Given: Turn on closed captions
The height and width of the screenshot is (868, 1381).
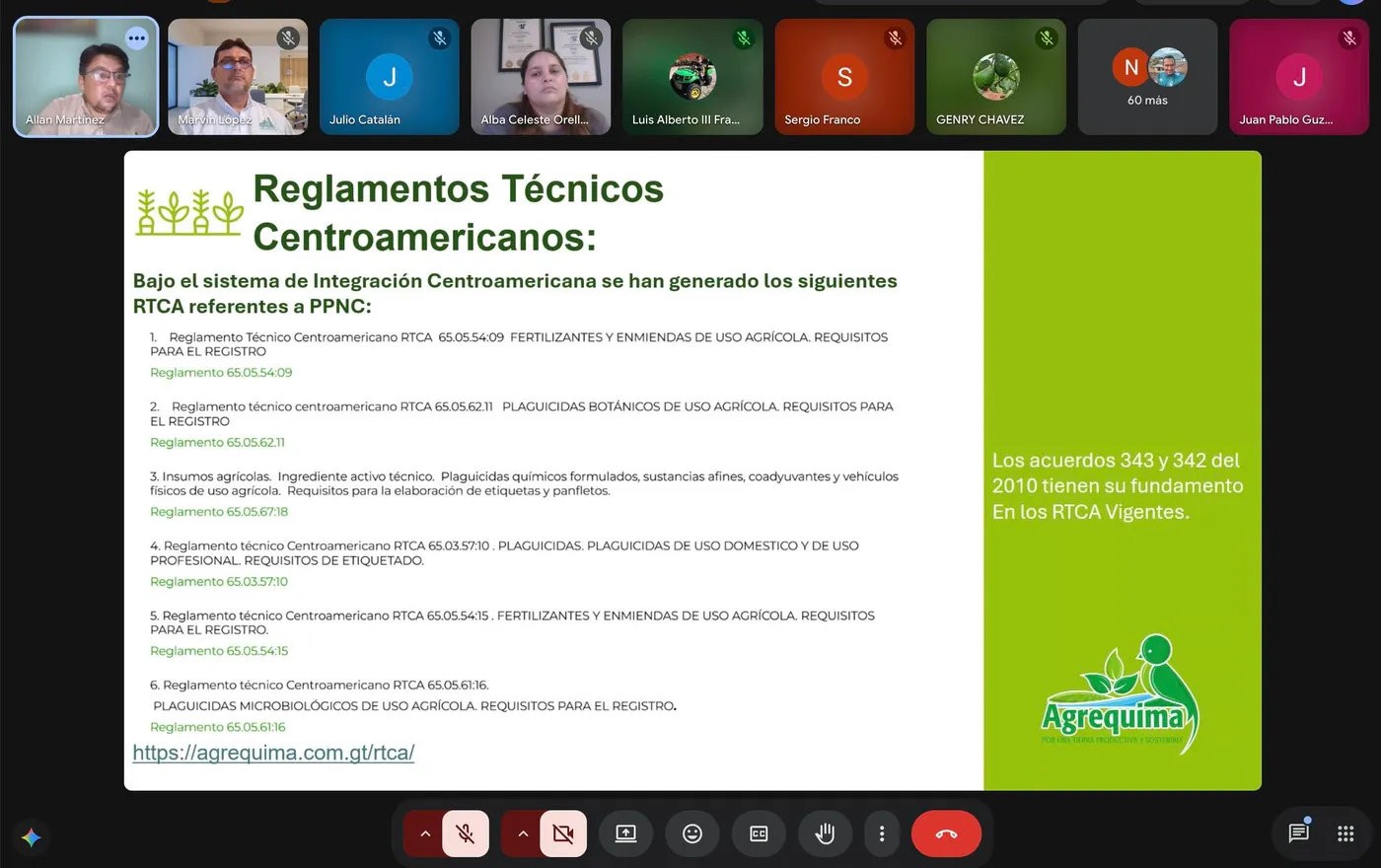Looking at the screenshot, I should 759,833.
